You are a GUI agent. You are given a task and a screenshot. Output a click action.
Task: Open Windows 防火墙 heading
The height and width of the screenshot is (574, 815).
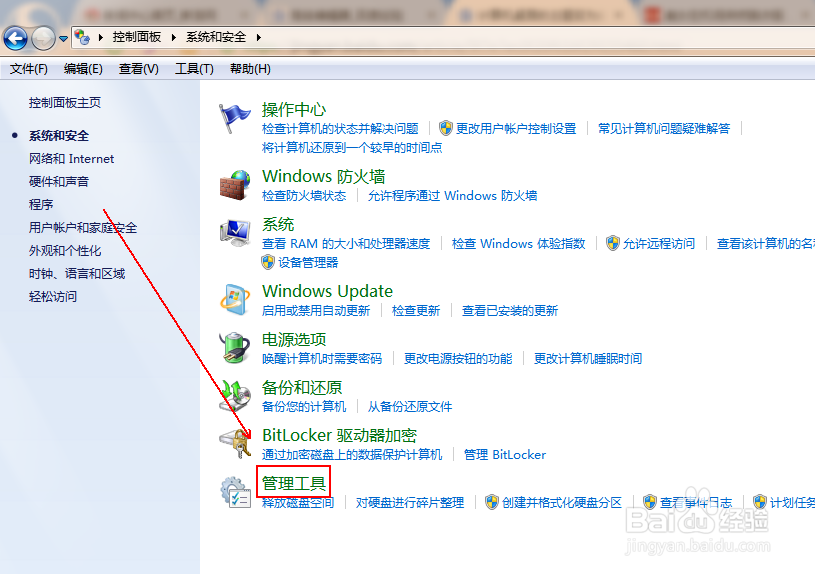(323, 176)
